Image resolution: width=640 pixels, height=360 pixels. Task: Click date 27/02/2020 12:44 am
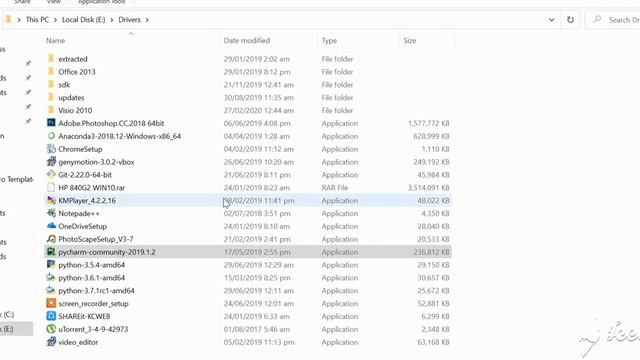(x=258, y=110)
